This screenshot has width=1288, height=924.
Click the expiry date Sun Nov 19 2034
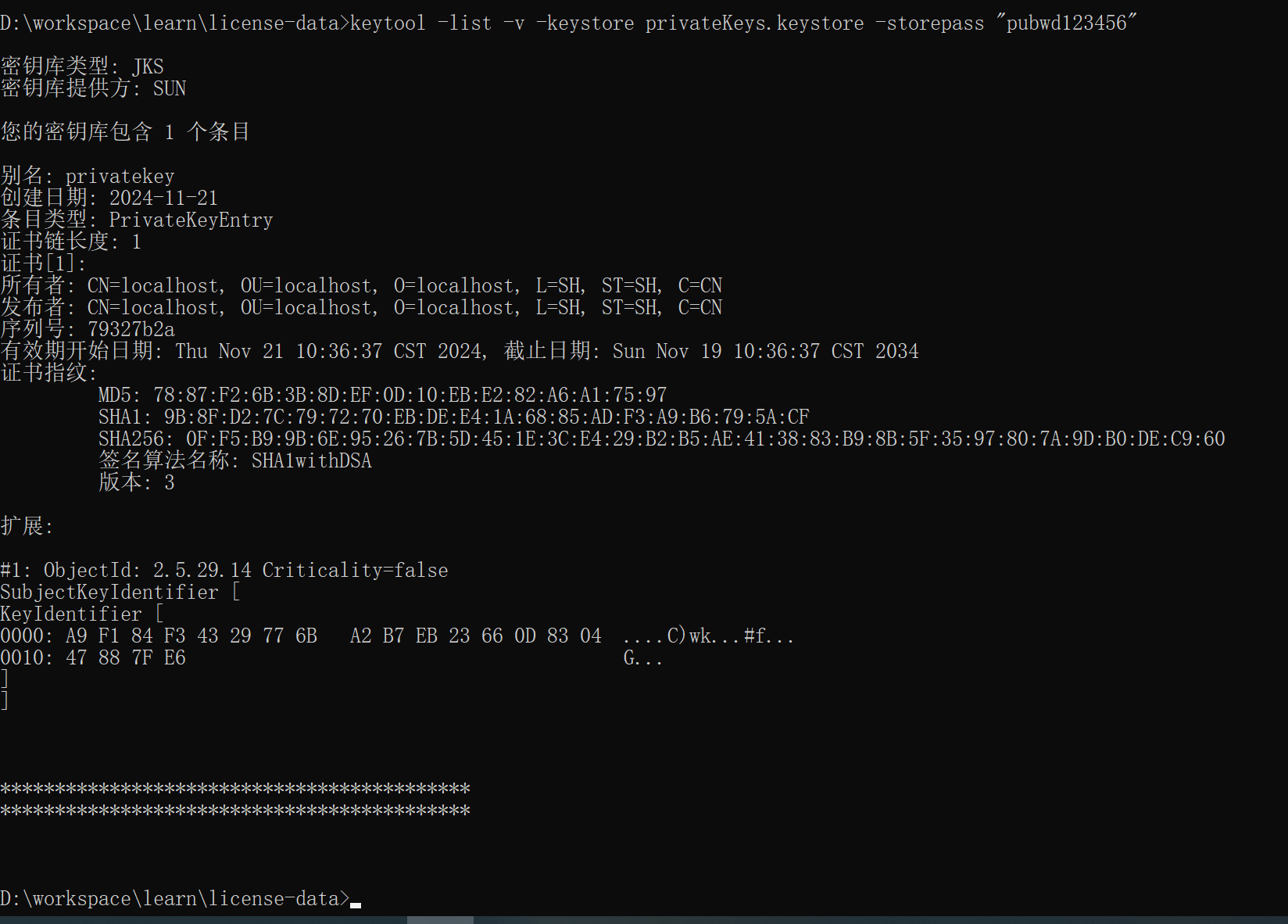pyautogui.click(x=765, y=351)
